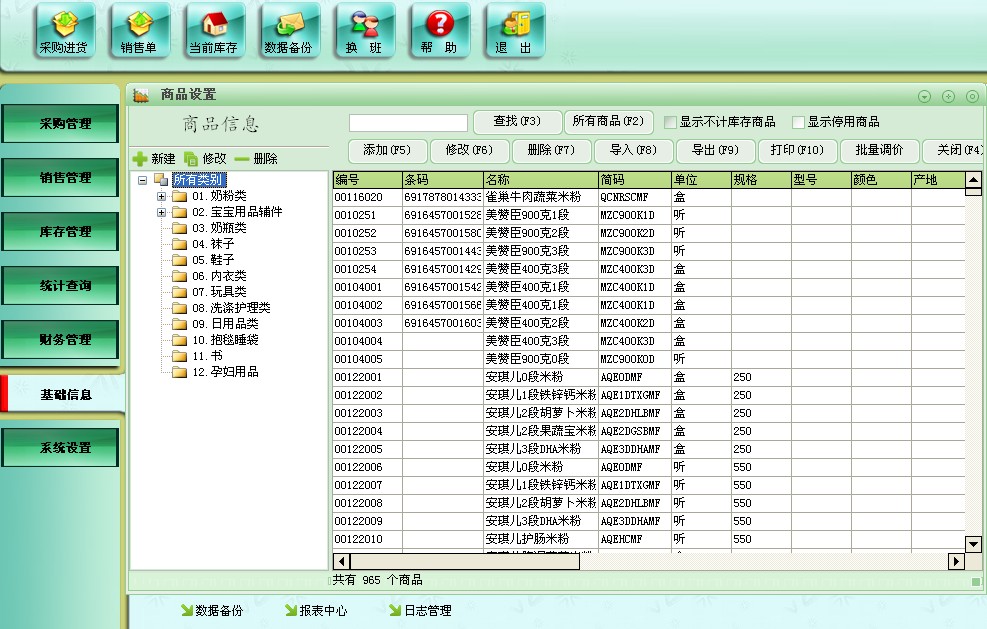The width and height of the screenshot is (987, 629).
Task: Click the 数据备份 toolbar icon
Action: 289,31
